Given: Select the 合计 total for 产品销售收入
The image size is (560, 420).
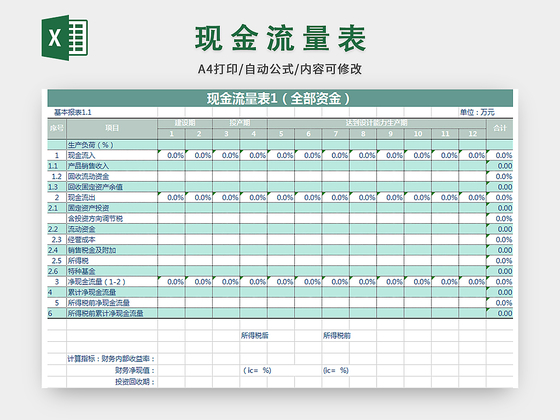Looking at the screenshot, I should (x=505, y=166).
